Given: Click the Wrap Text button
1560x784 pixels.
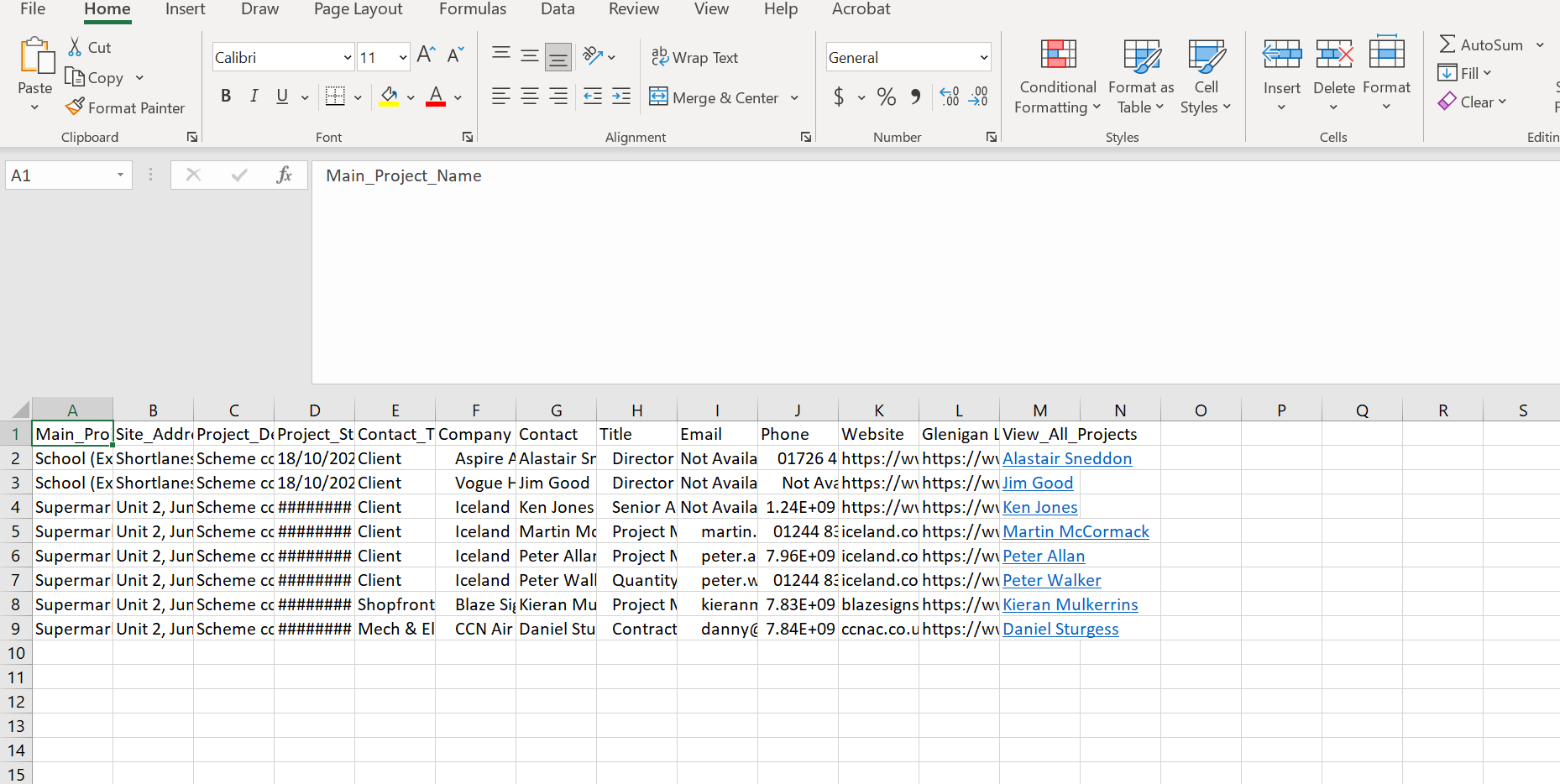Looking at the screenshot, I should click(695, 57).
